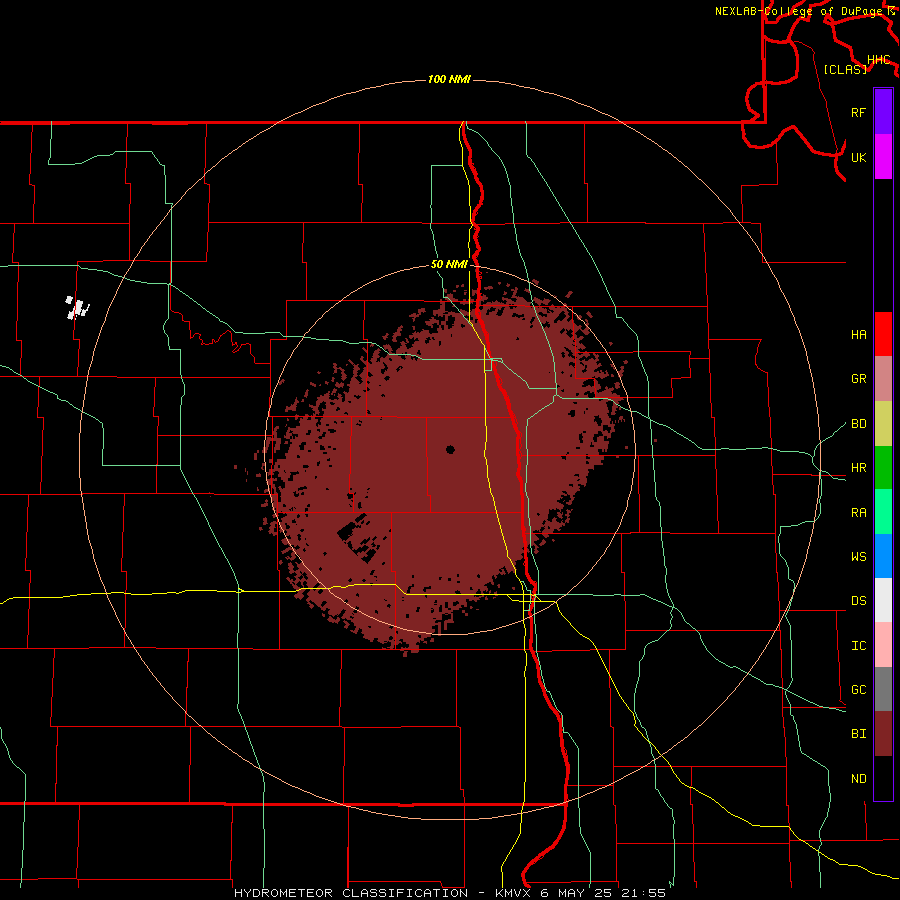Click the ND legend label
Screen dimensions: 900x900
coord(858,779)
